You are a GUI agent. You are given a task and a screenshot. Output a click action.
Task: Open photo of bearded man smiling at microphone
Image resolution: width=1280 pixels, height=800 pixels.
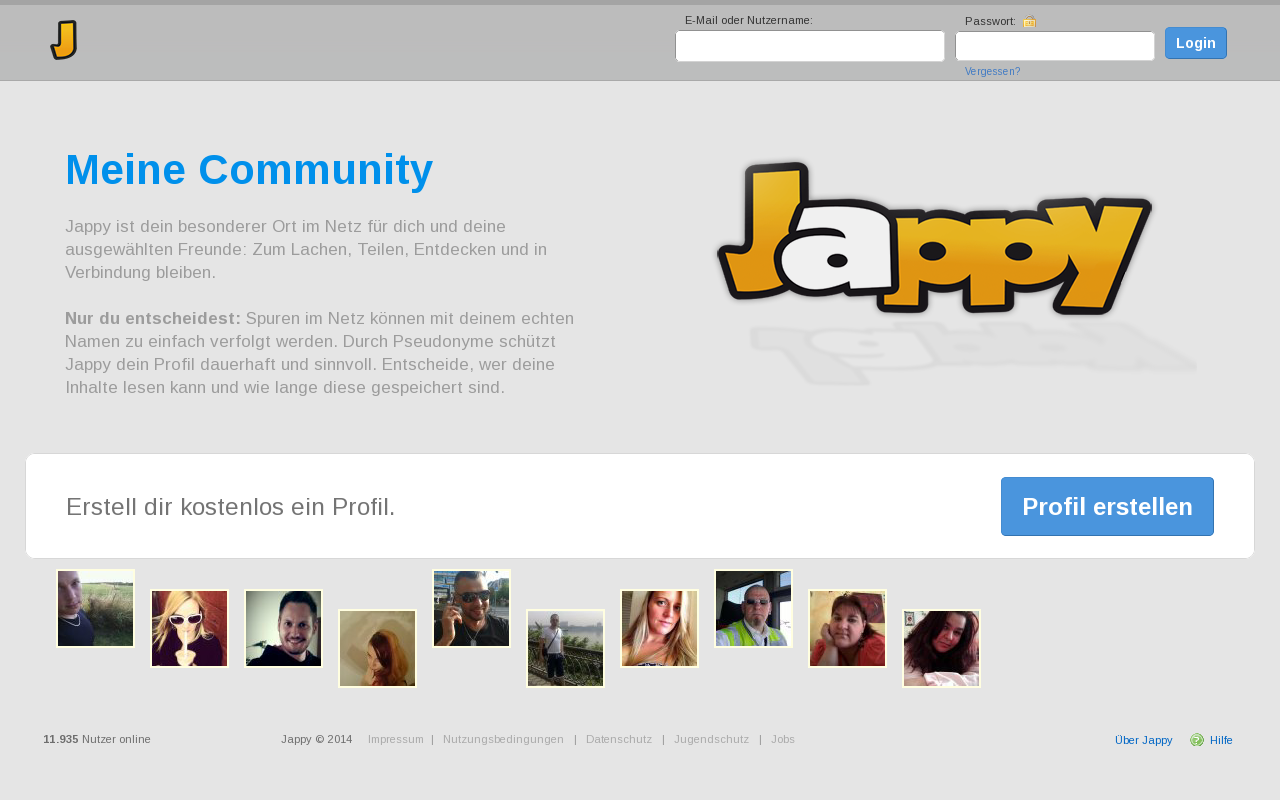[284, 629]
